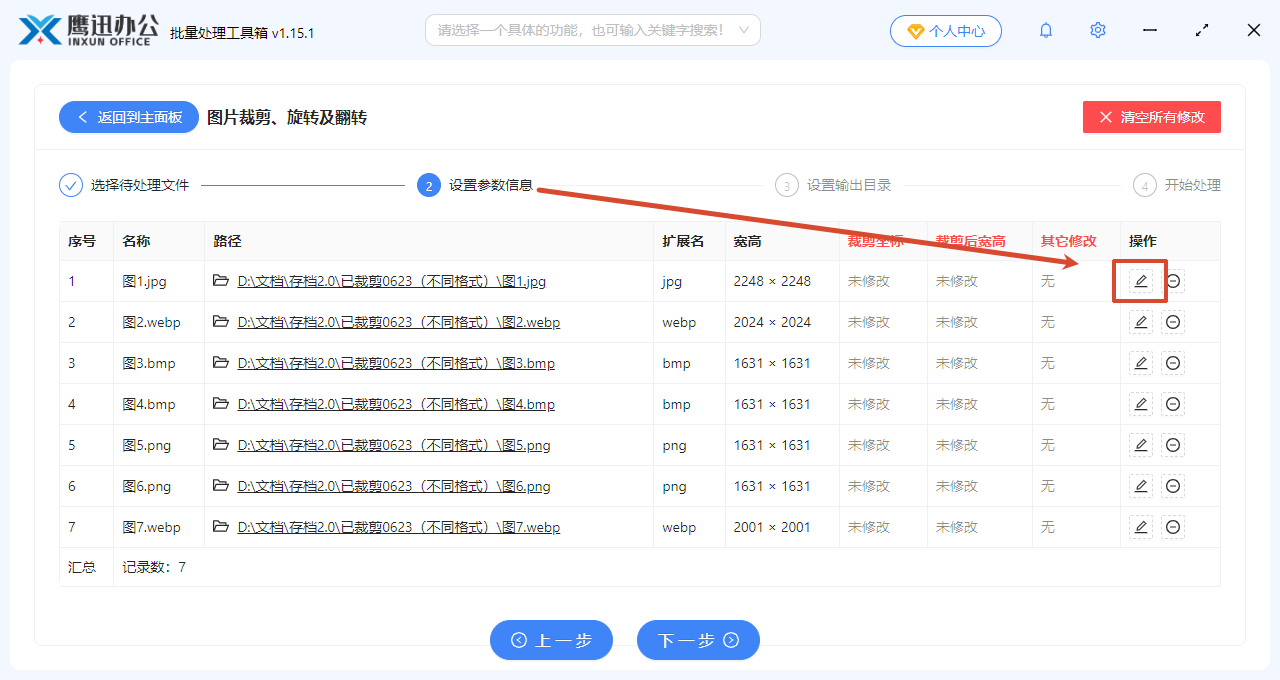Open folder icon for 图1.jpg path
Screen dimensions: 1280x680
tap(221, 281)
